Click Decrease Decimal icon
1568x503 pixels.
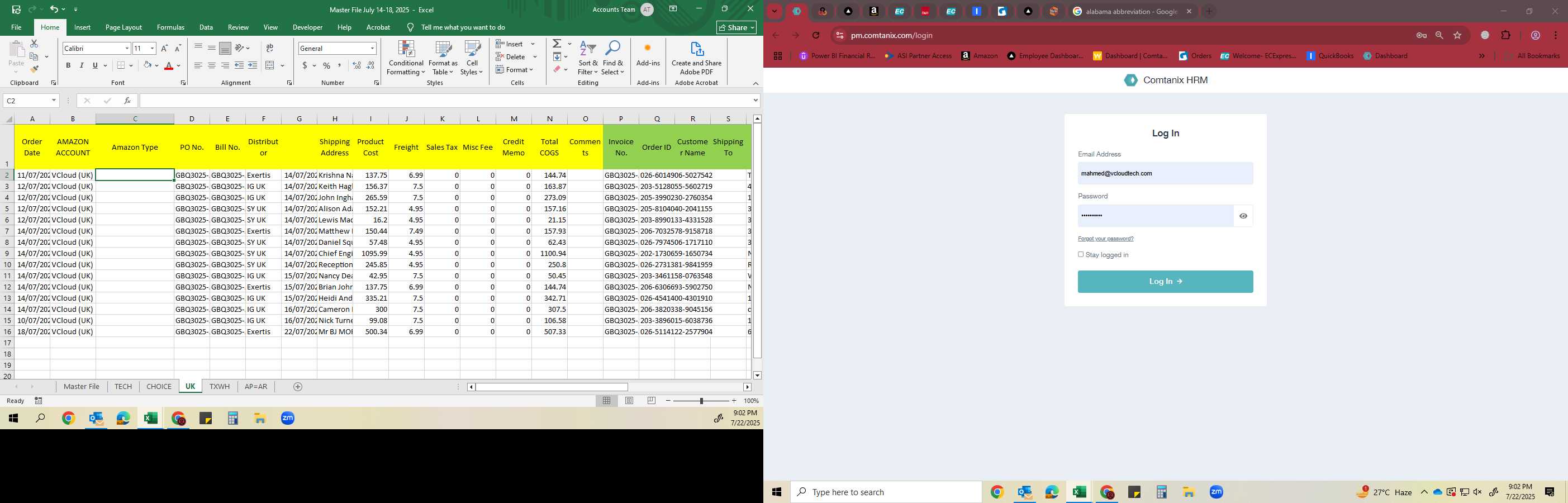[x=370, y=65]
